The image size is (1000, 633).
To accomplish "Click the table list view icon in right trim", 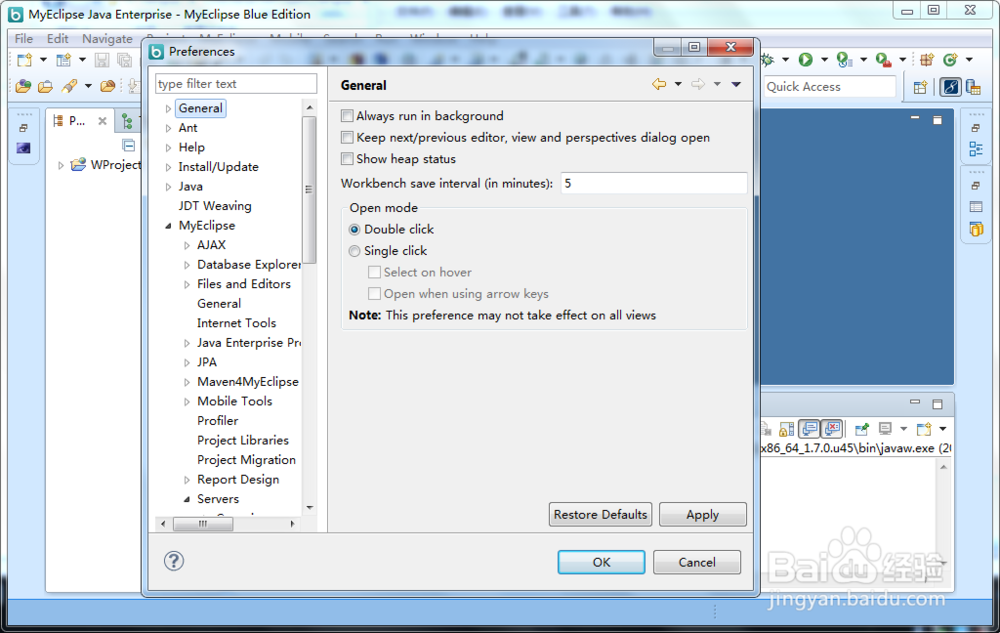I will coord(976,207).
